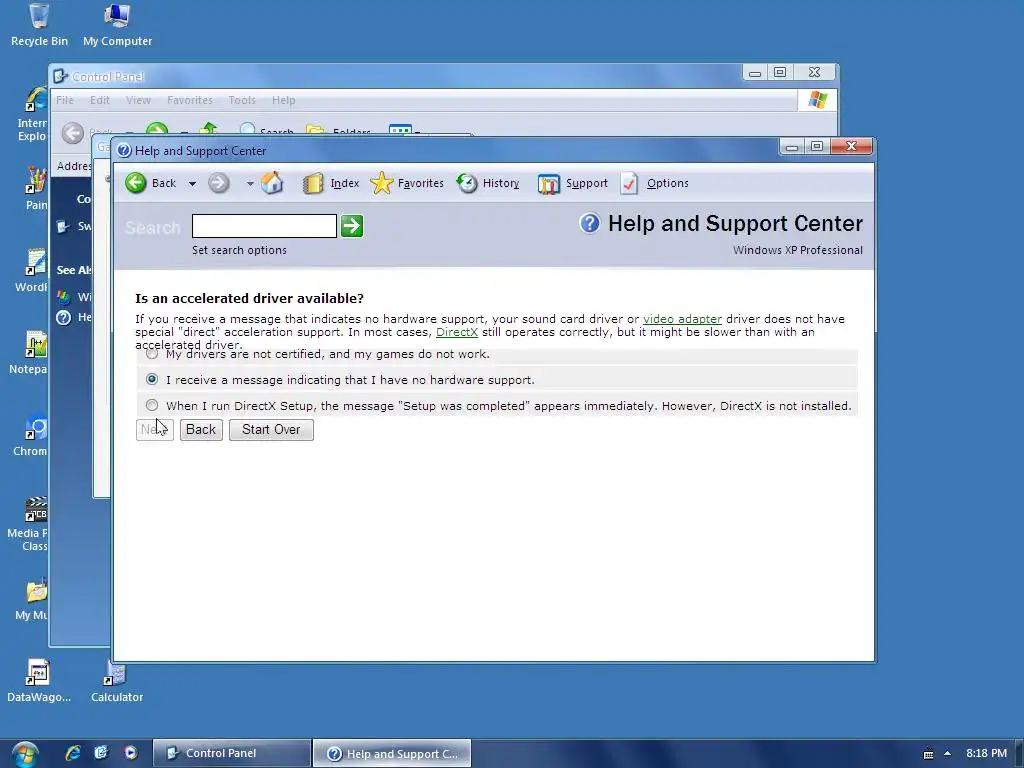Follow the video adapter glossary link
Image resolution: width=1024 pixels, height=768 pixels.
pyautogui.click(x=682, y=319)
